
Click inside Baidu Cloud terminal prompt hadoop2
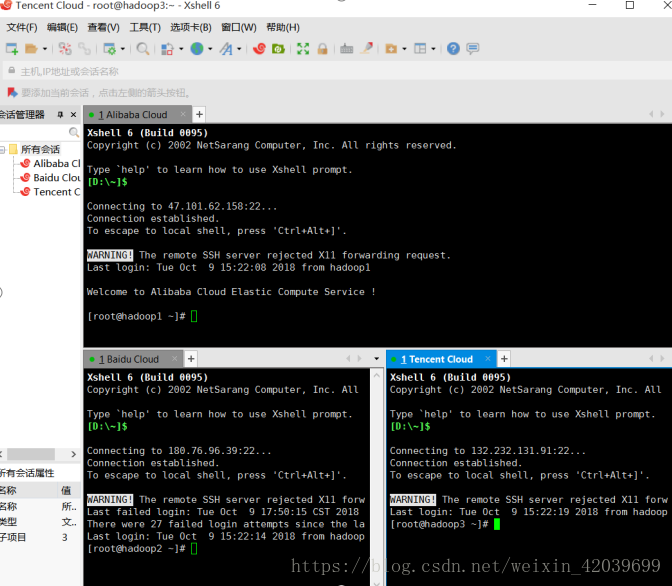[x=142, y=549]
